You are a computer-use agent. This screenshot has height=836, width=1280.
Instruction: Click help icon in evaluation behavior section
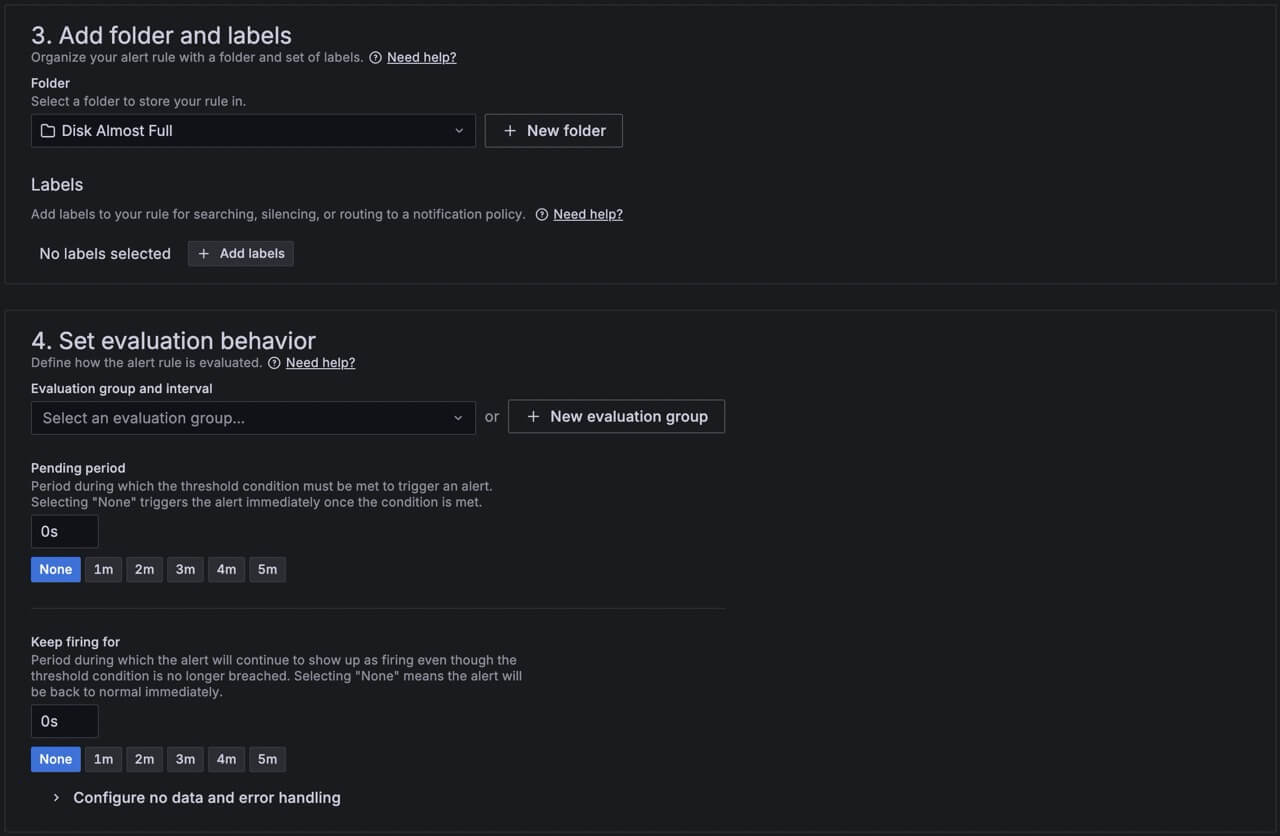274,363
